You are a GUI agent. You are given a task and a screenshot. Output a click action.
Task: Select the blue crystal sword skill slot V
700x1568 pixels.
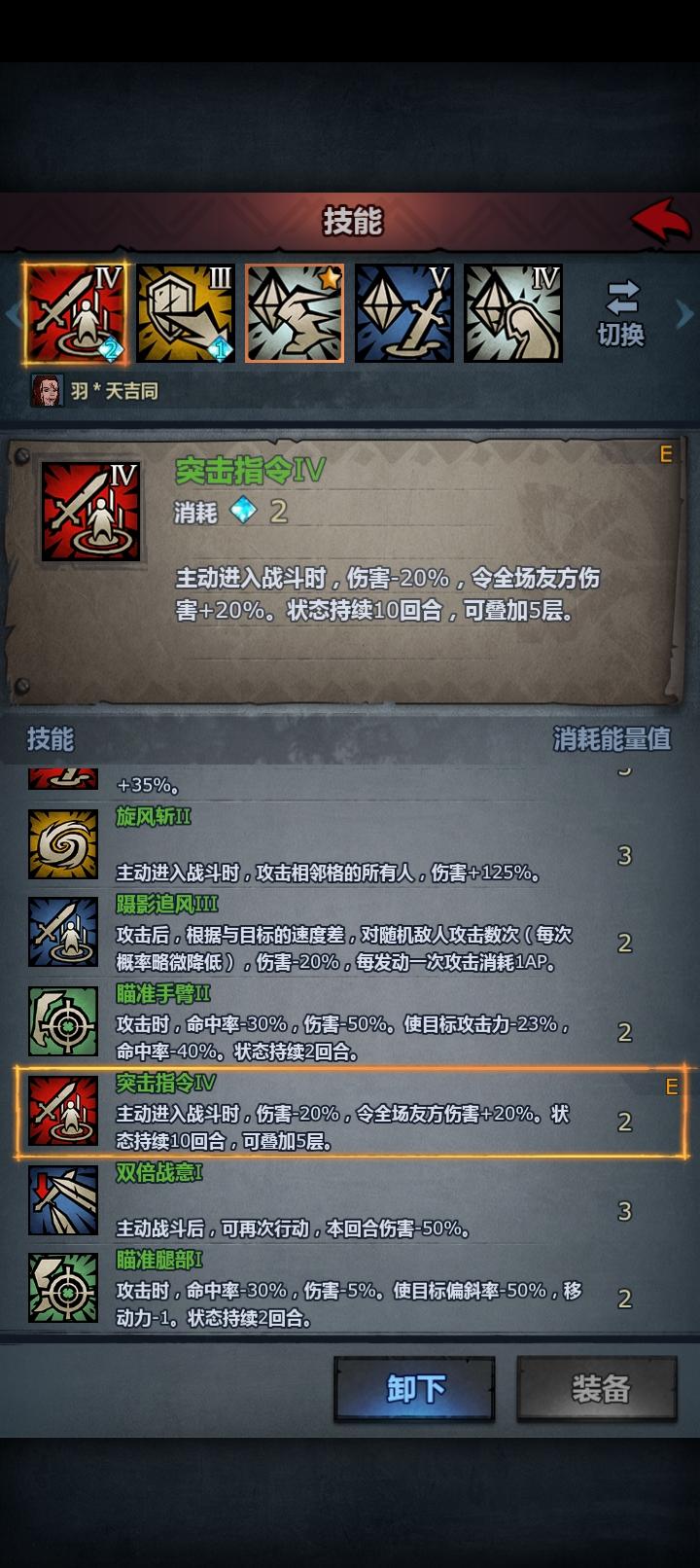[x=403, y=313]
